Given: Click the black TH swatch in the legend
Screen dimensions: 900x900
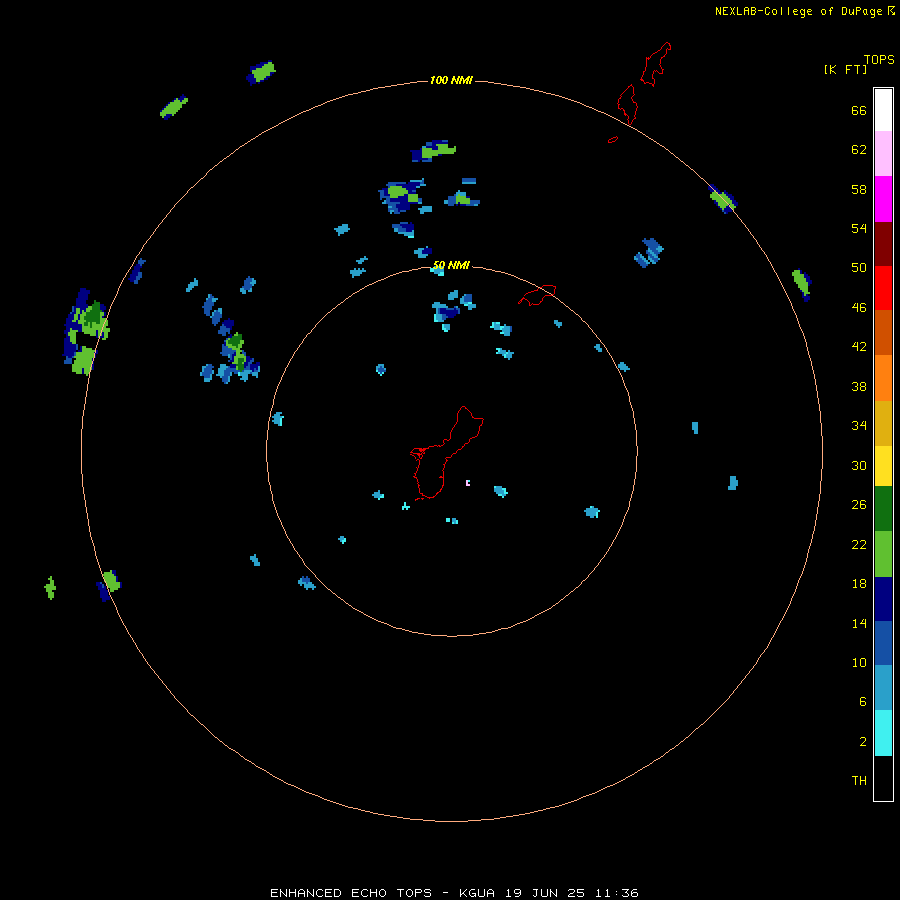Looking at the screenshot, I should pos(883,778).
